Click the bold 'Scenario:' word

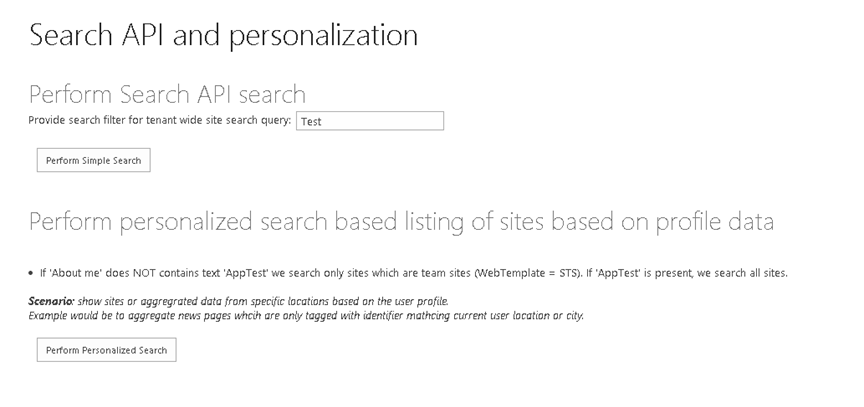(51, 301)
